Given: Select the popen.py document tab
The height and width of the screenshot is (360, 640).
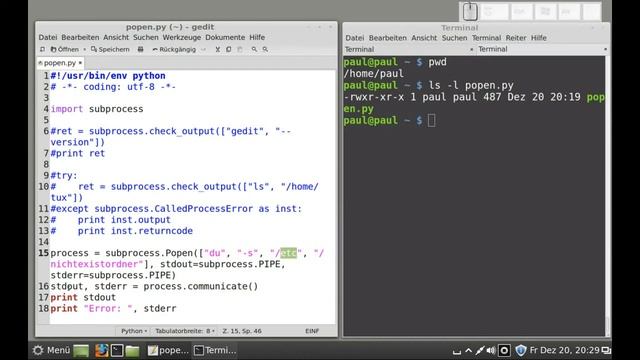Looking at the screenshot, I should coord(60,63).
